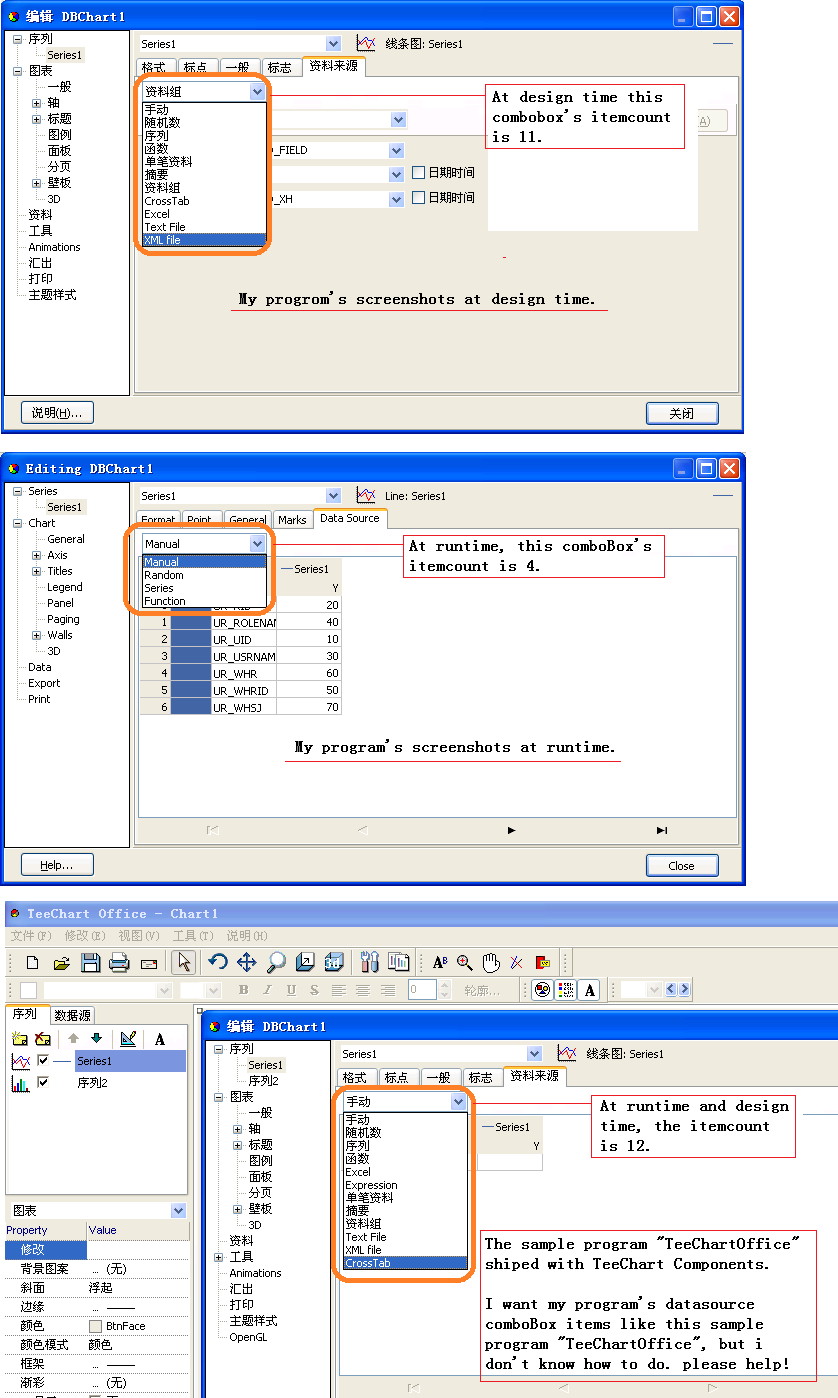Click Open folder icon in TeeChart Office toolbar
838x1398 pixels.
tap(62, 963)
